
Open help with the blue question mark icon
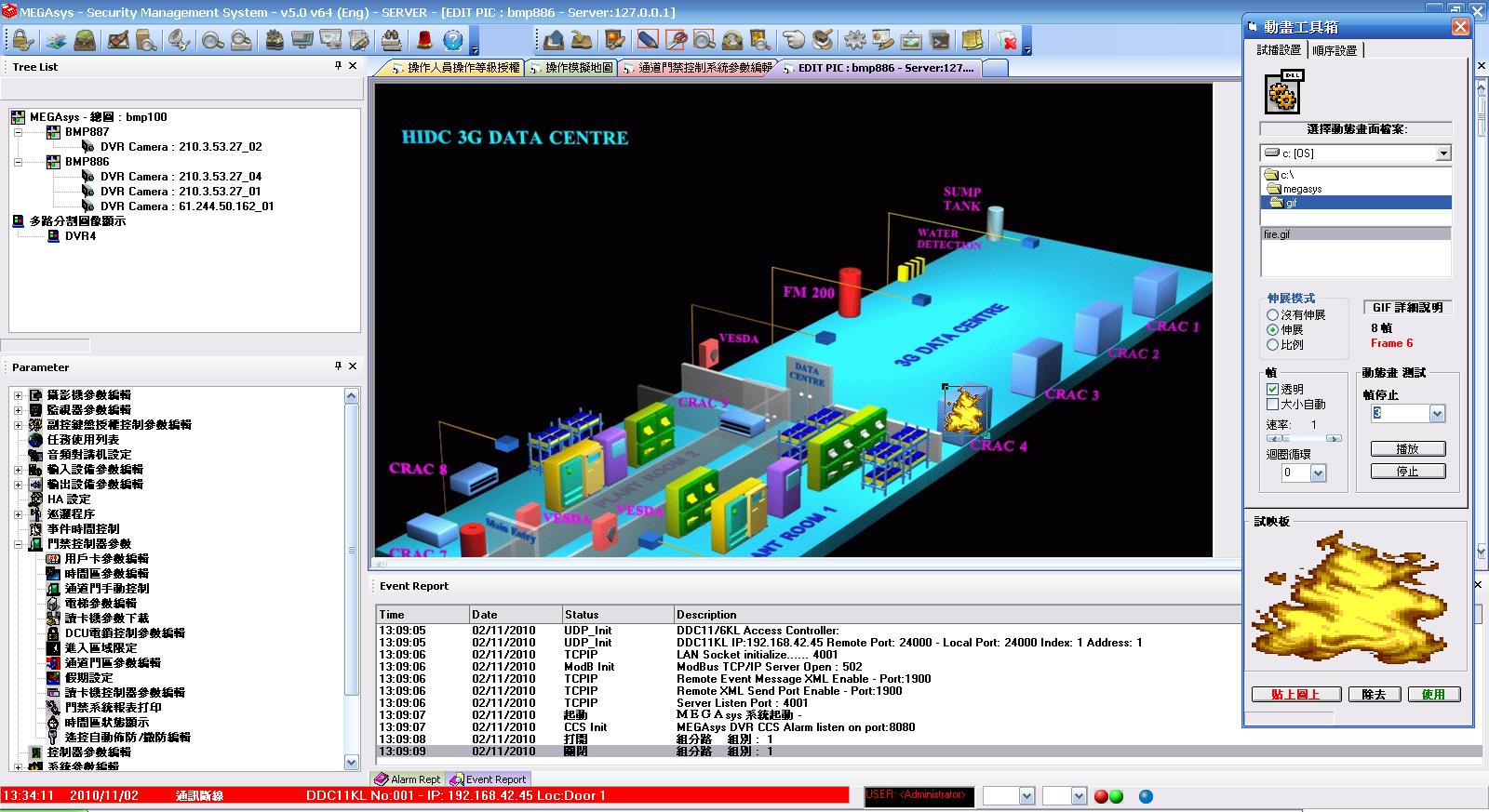(x=453, y=40)
